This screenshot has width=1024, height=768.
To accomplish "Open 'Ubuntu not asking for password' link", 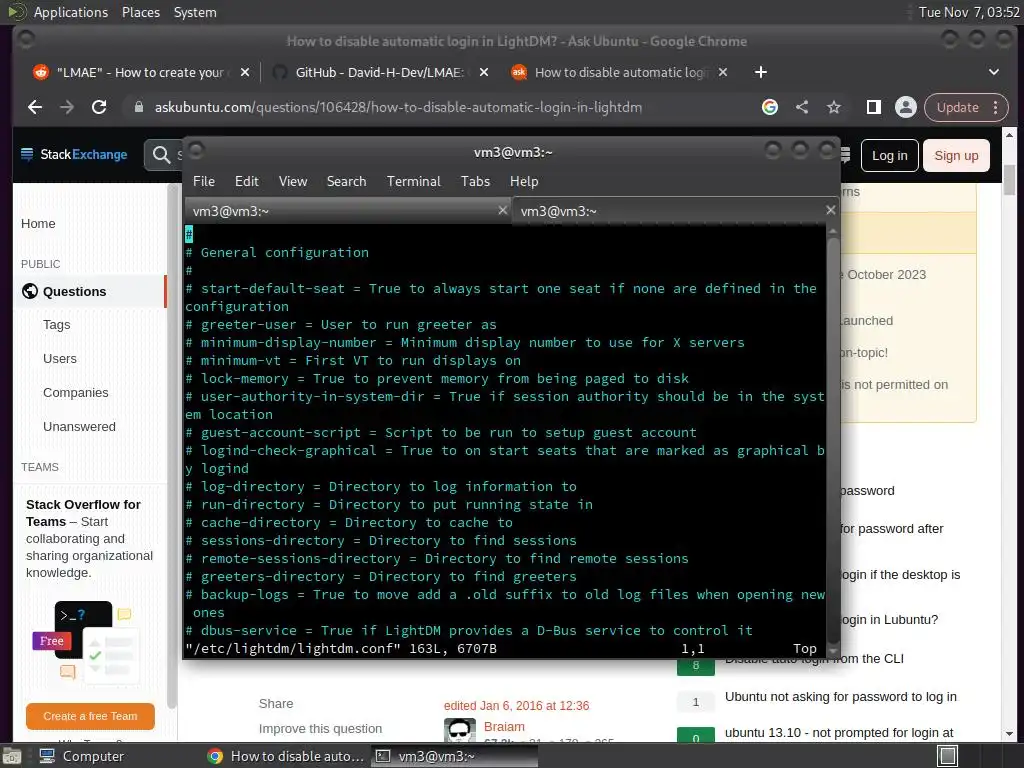I will 840,697.
